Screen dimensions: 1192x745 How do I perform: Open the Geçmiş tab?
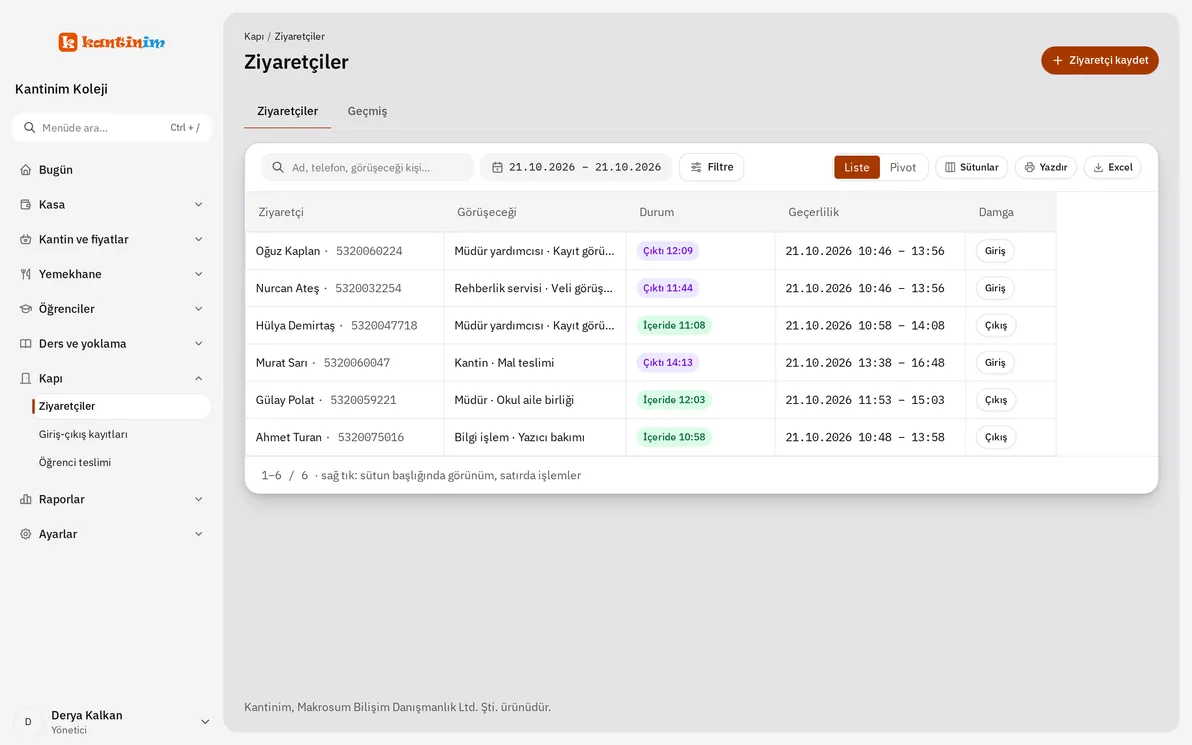click(367, 111)
